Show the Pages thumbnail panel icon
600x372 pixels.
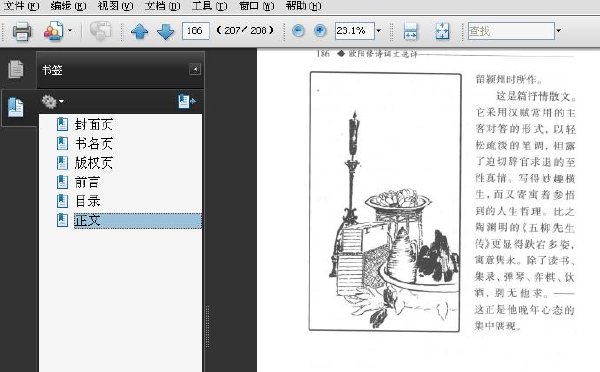16,69
